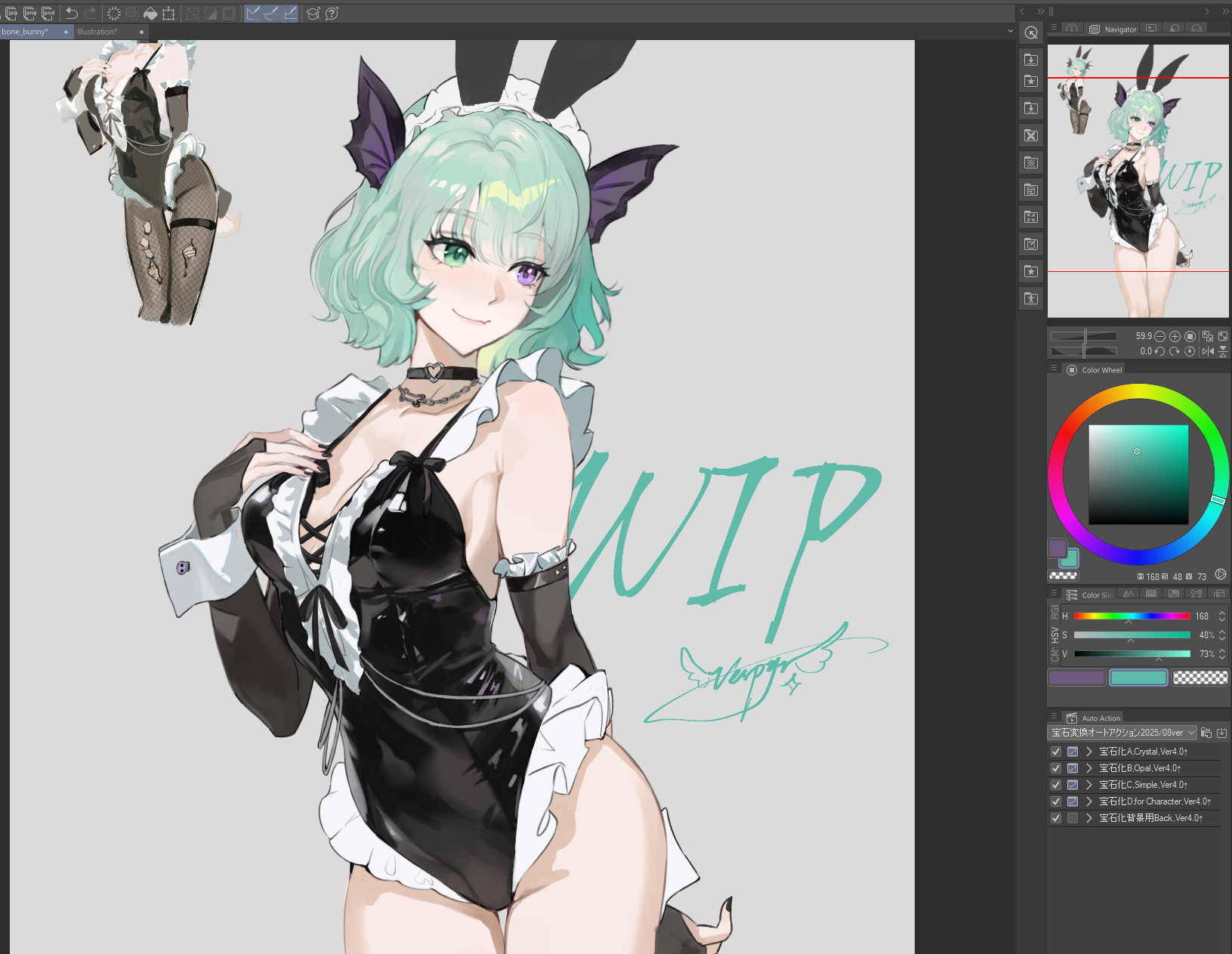The image size is (1232, 954).
Task: Expand the 宝石化C,Simple action
Action: tap(1089, 785)
